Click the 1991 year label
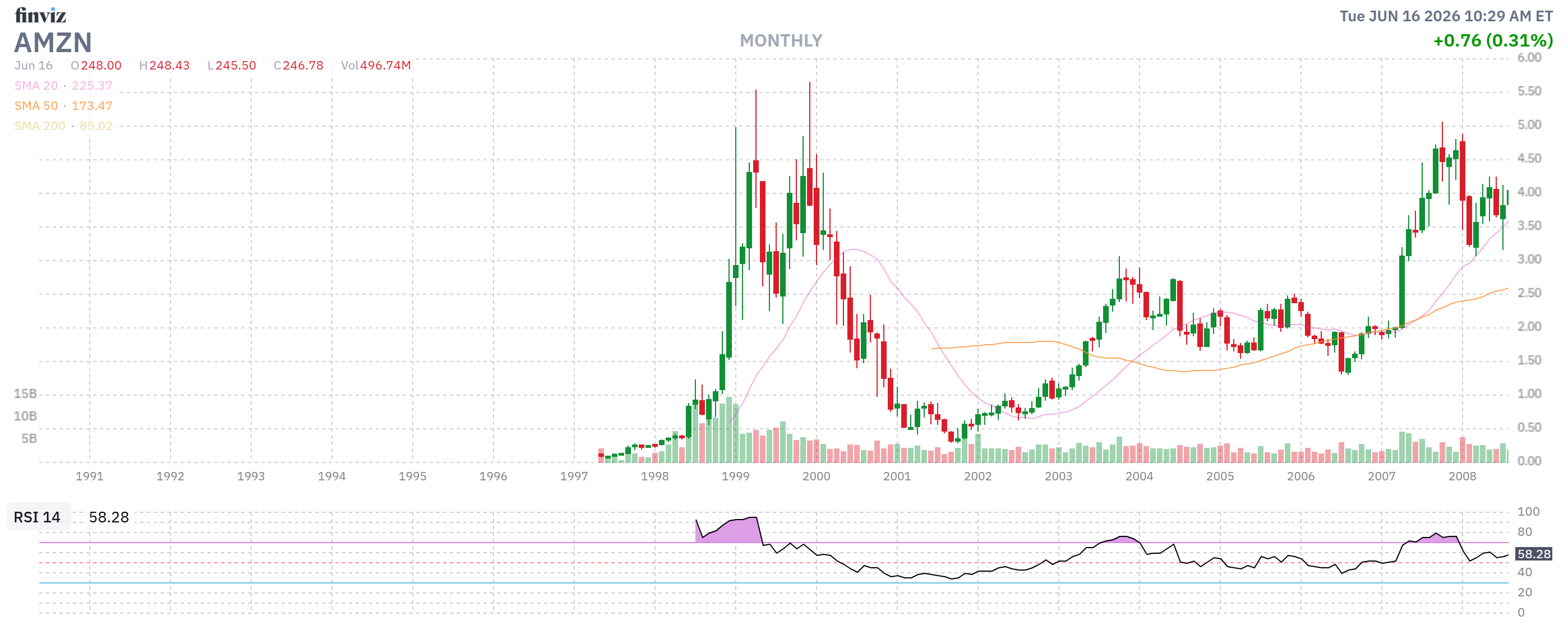 click(x=90, y=477)
